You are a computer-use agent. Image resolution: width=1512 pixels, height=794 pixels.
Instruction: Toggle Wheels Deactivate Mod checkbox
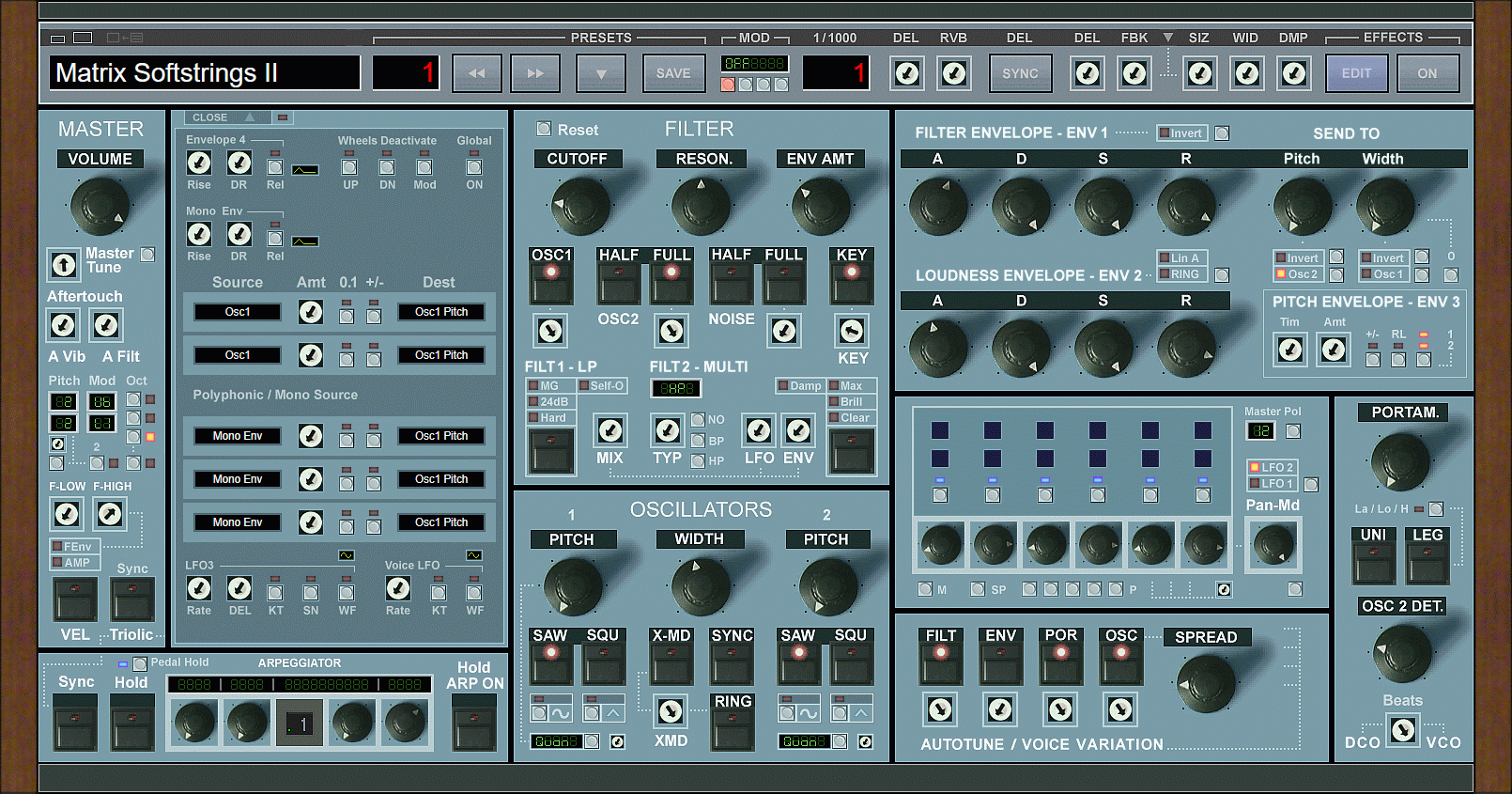coord(424,166)
